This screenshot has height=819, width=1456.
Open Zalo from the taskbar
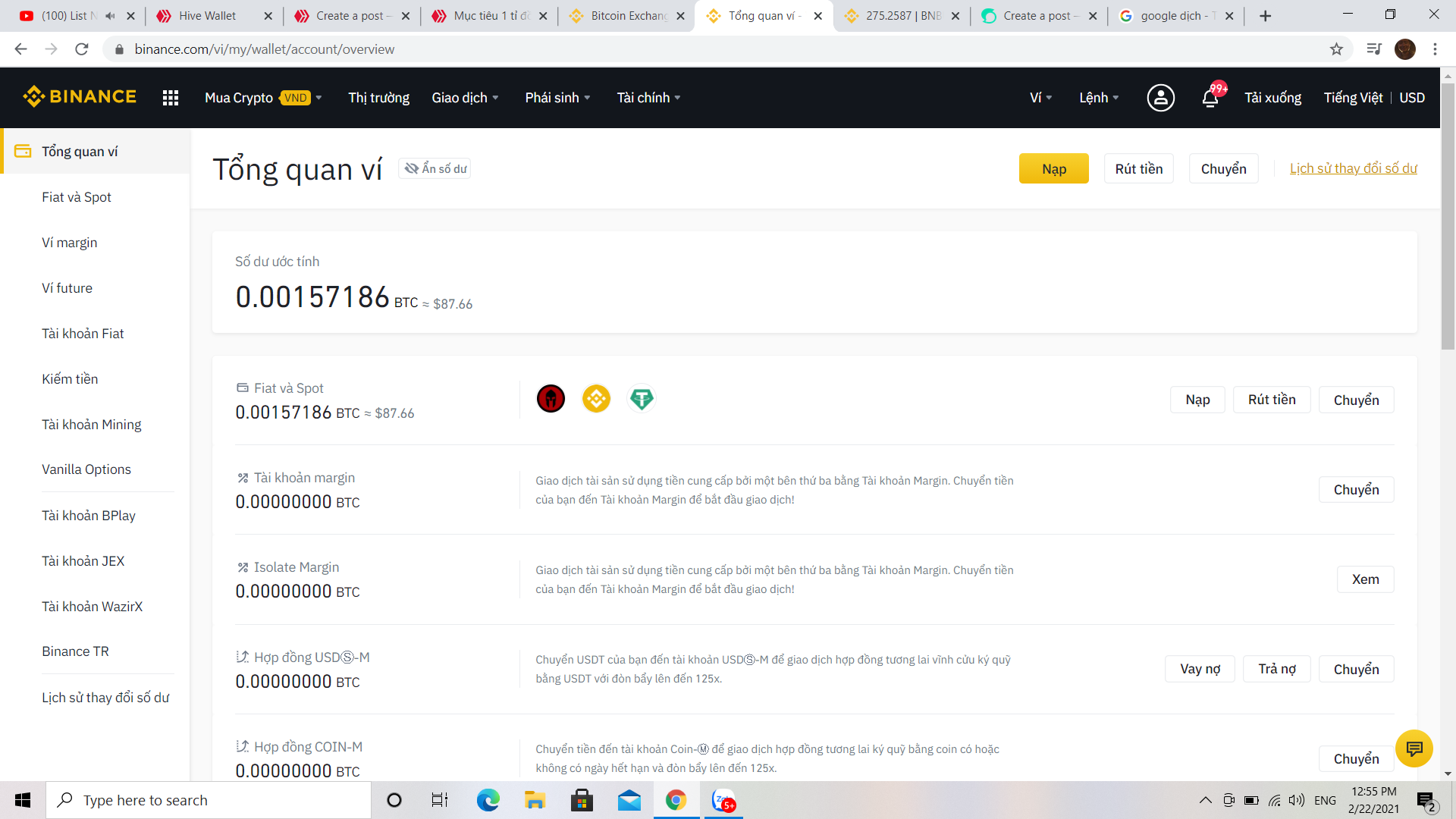[x=723, y=800]
